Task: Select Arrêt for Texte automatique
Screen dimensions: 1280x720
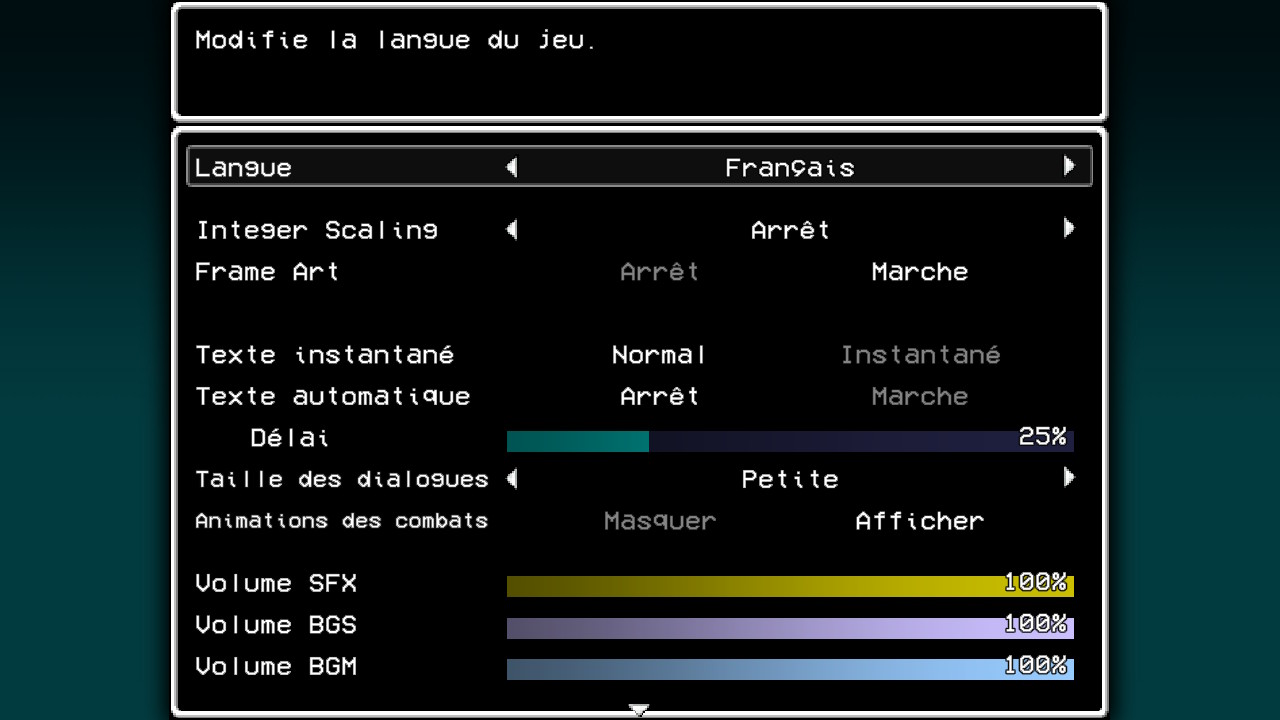Action: pyautogui.click(x=659, y=397)
